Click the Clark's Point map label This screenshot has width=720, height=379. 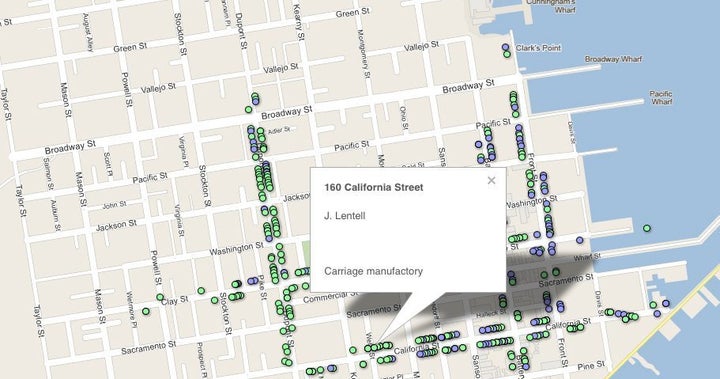[538, 48]
